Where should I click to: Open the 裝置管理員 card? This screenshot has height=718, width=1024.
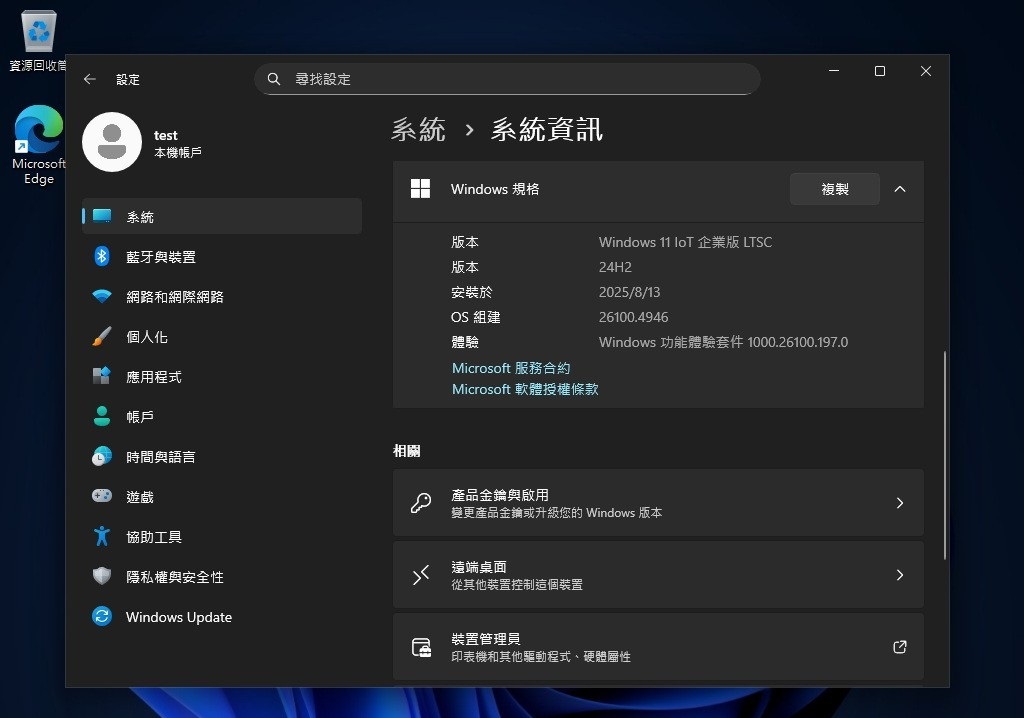tap(658, 647)
